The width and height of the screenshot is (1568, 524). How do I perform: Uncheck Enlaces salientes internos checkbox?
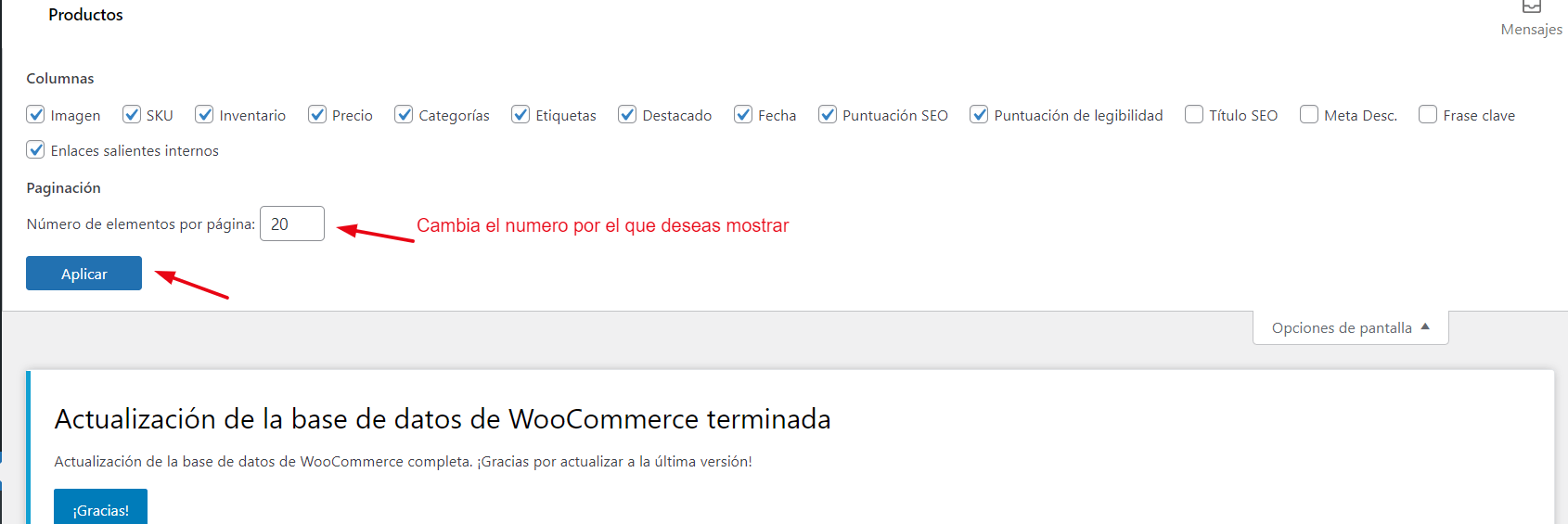pos(35,149)
